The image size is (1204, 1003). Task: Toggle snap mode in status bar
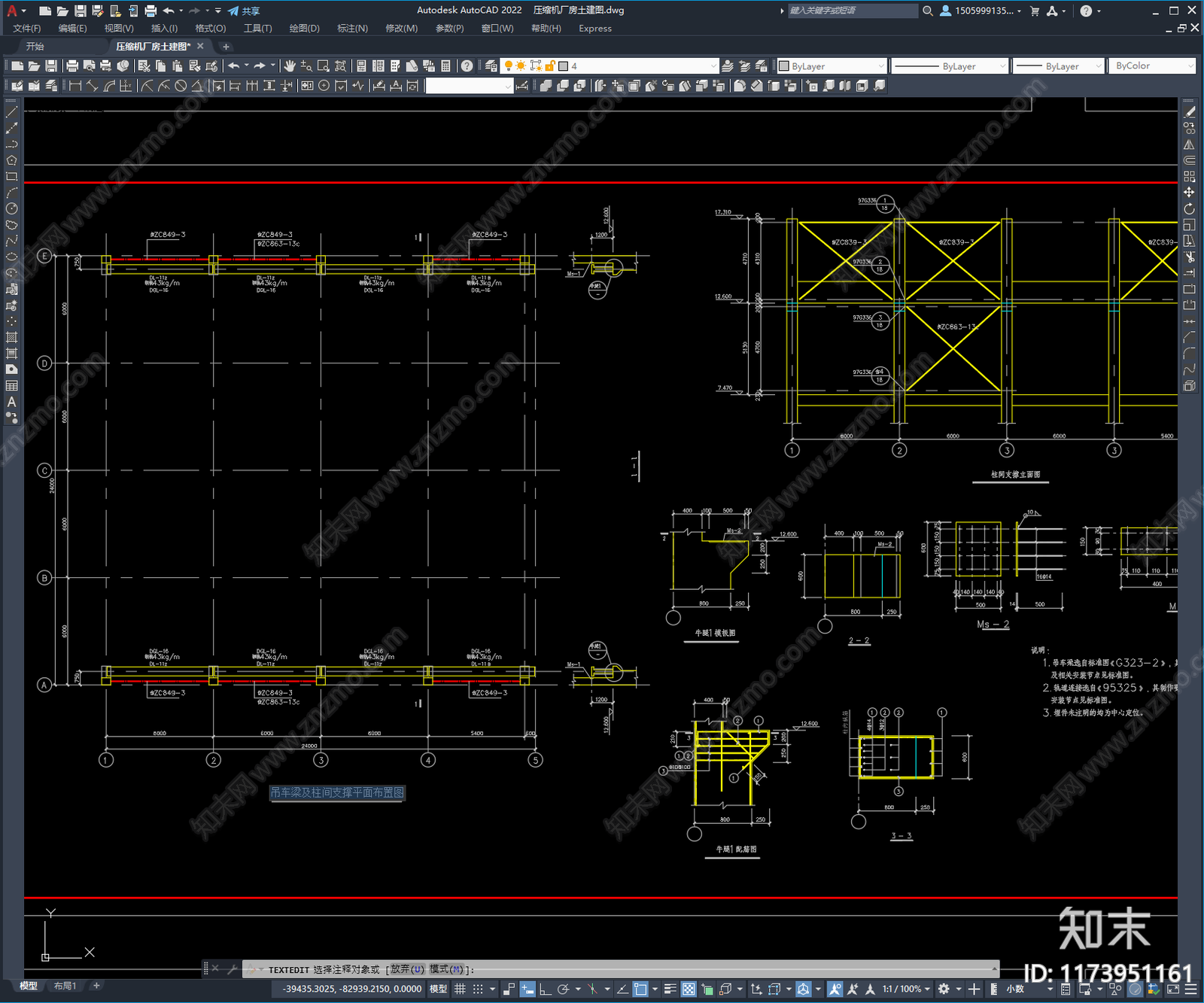(x=478, y=989)
